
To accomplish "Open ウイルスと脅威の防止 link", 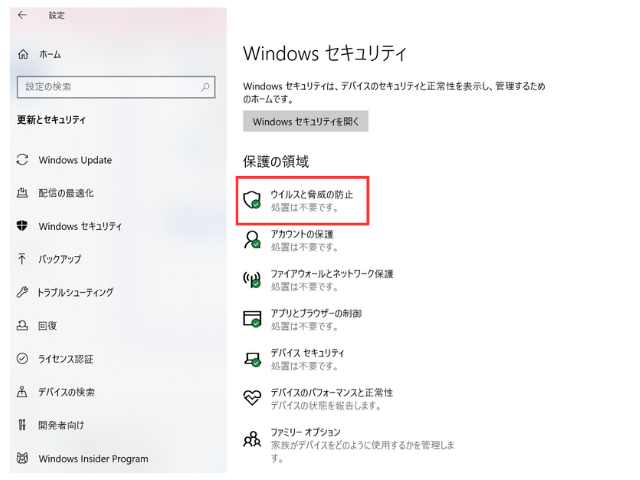I will (312, 195).
